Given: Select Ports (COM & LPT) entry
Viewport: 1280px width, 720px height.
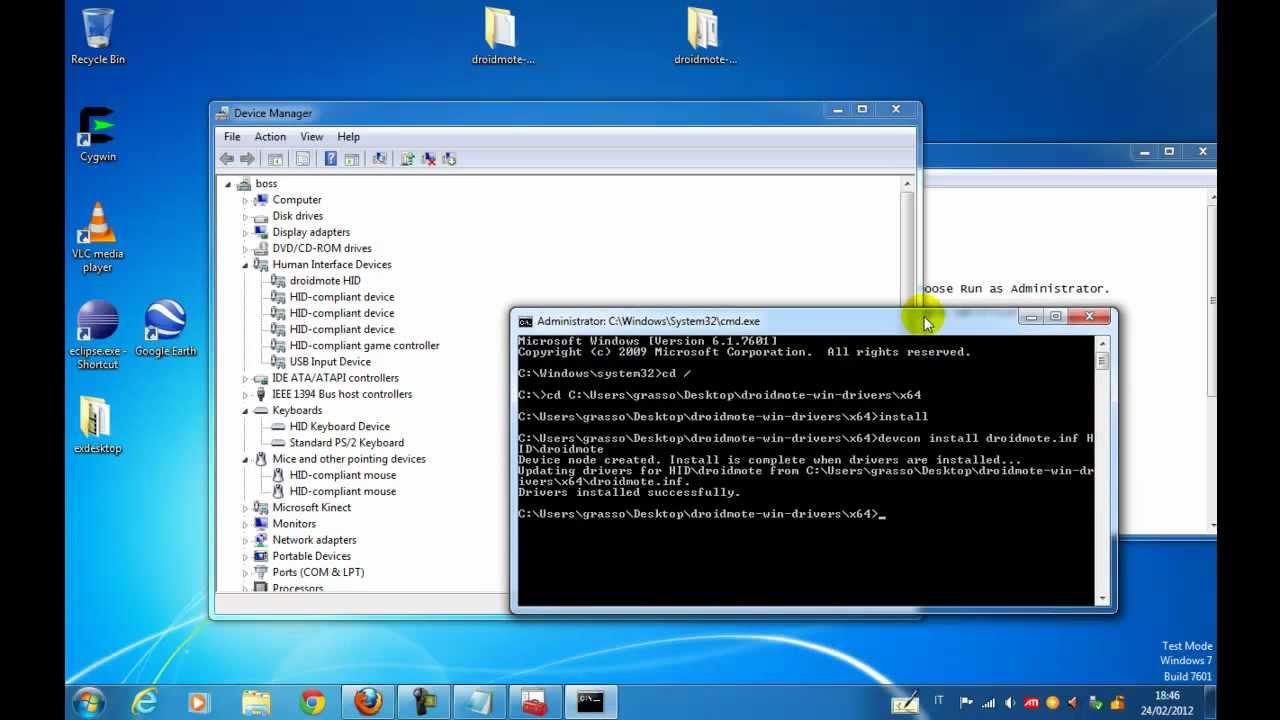Looking at the screenshot, I should pyautogui.click(x=318, y=573).
